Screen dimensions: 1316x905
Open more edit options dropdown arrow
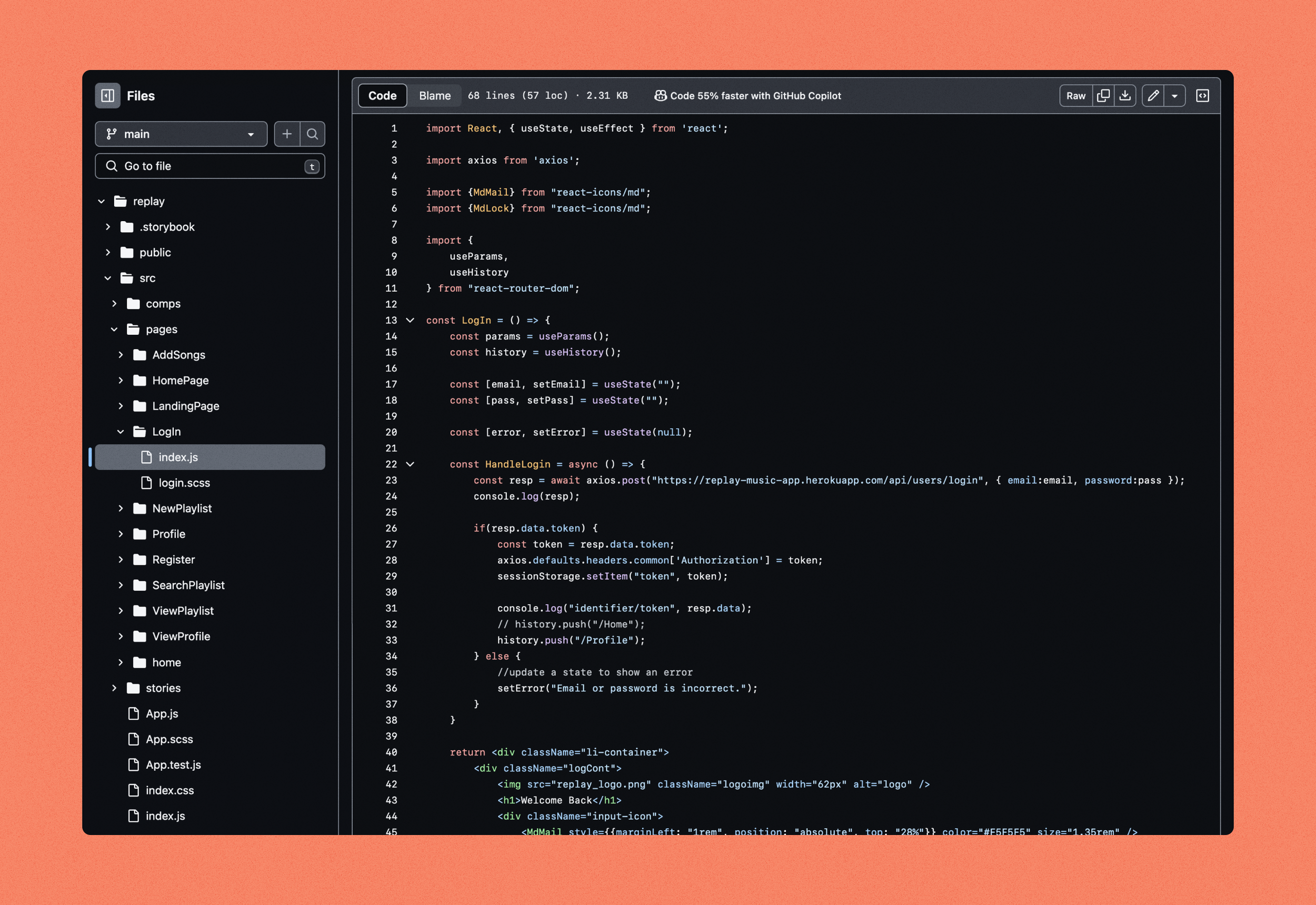[x=1175, y=96]
